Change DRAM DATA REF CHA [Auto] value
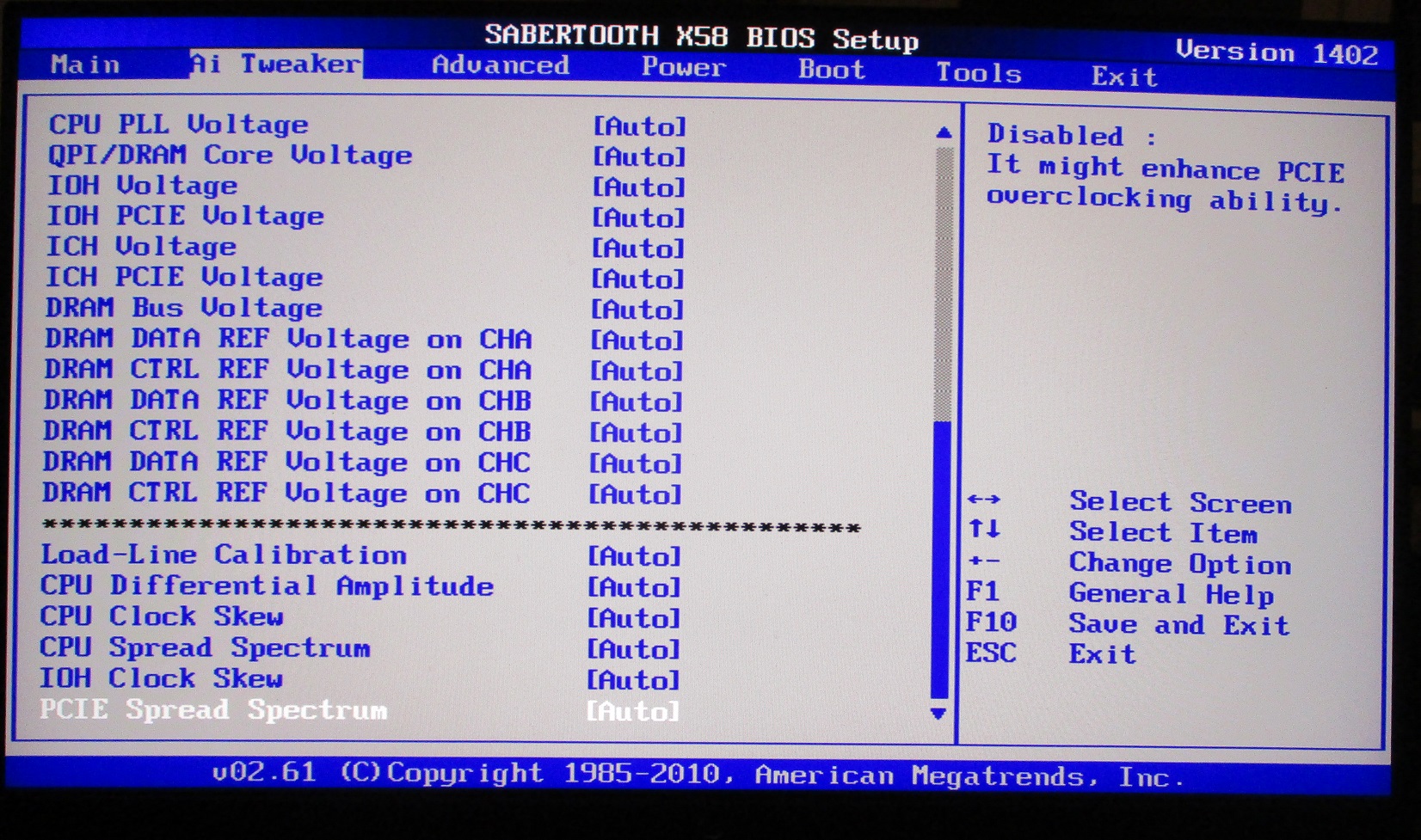This screenshot has width=1421, height=840. pyautogui.click(x=637, y=341)
